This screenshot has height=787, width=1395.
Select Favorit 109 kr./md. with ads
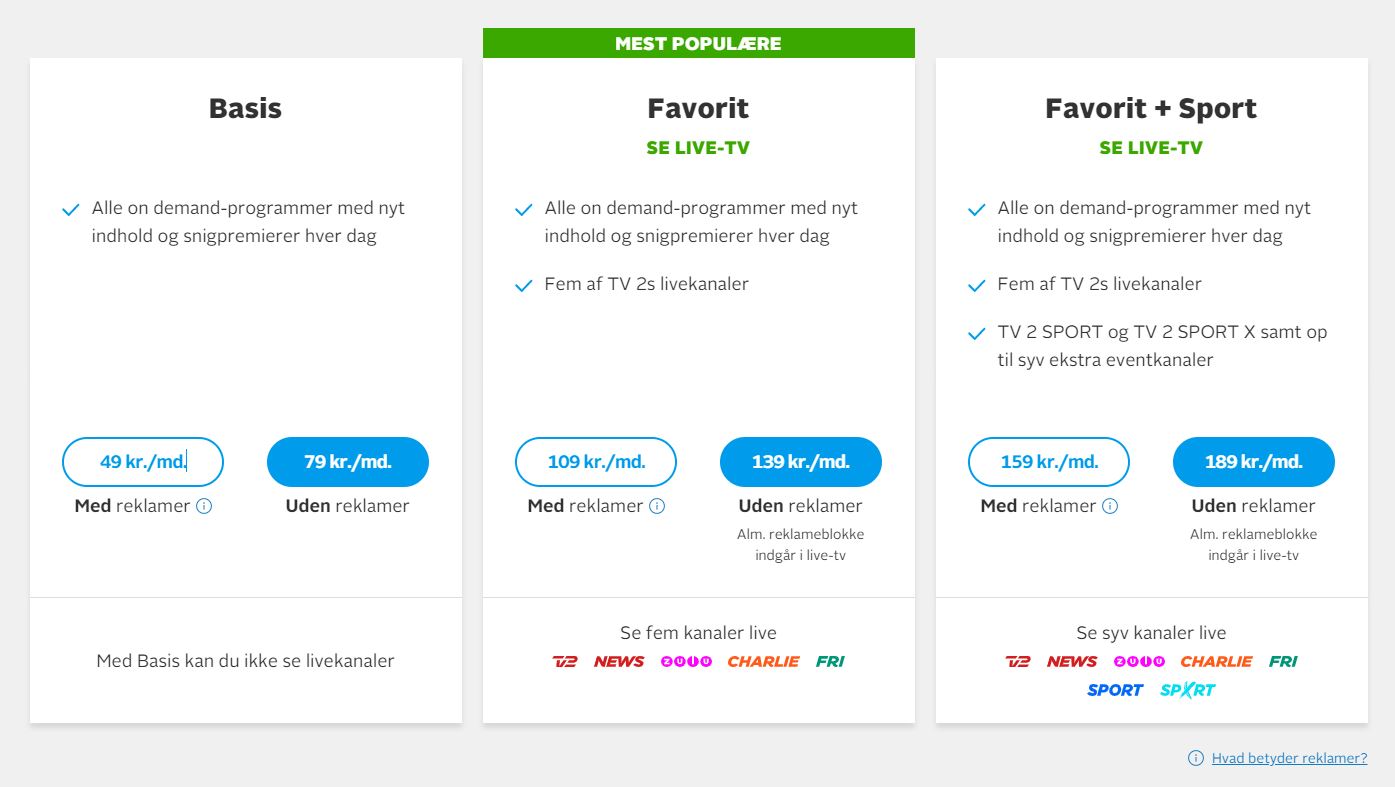pos(596,462)
